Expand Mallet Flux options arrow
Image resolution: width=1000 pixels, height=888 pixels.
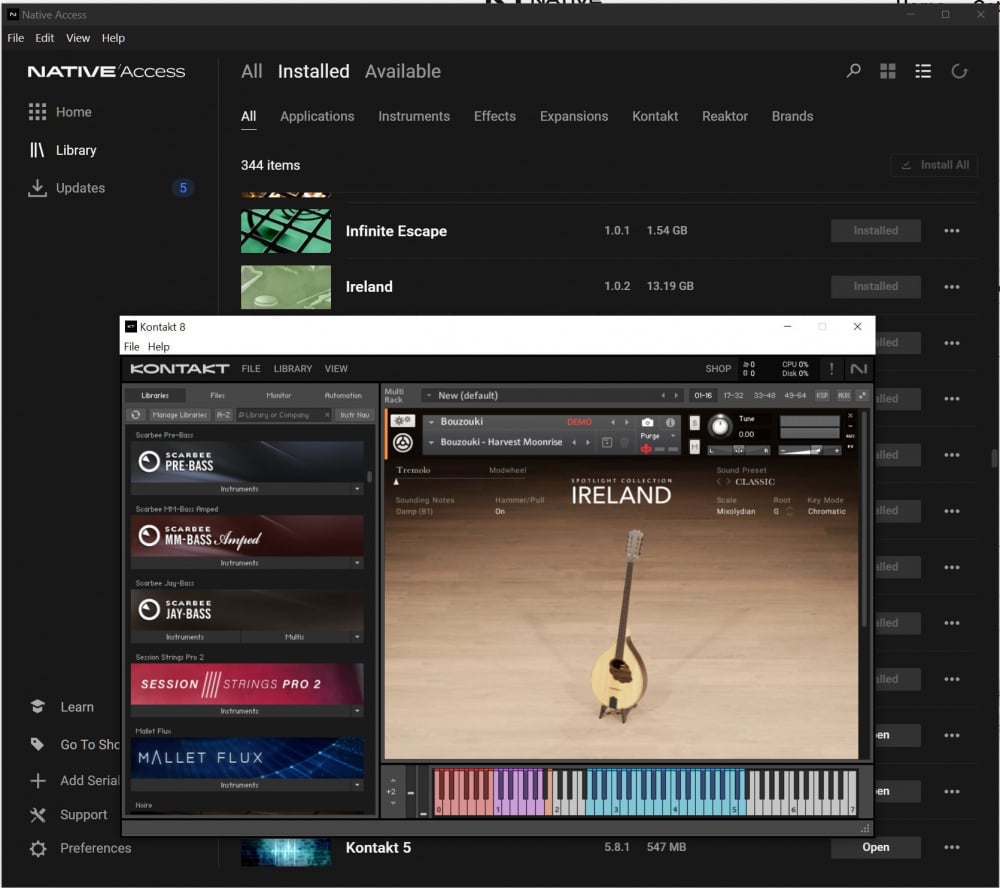(357, 785)
